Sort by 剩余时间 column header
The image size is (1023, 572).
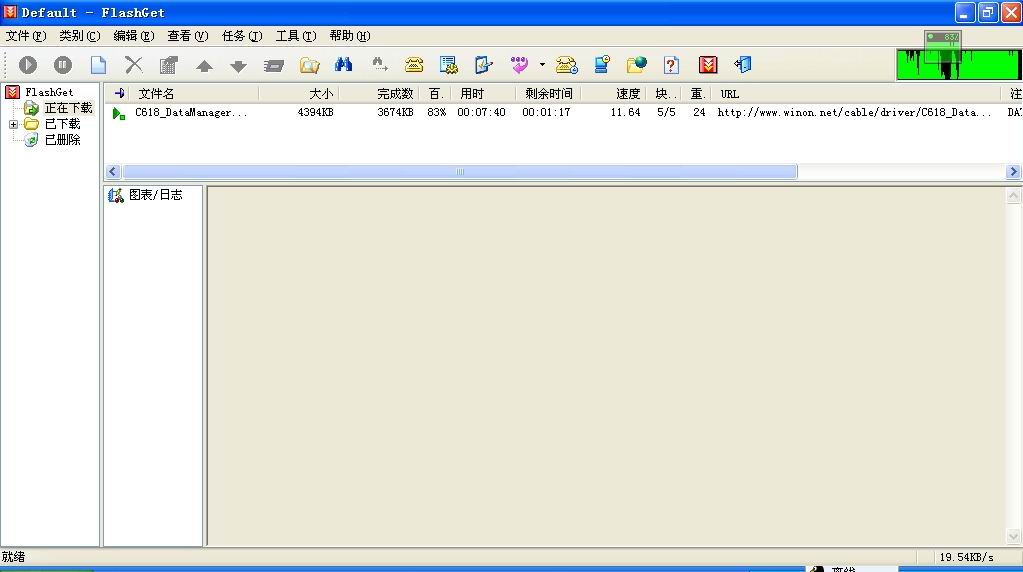pyautogui.click(x=548, y=94)
